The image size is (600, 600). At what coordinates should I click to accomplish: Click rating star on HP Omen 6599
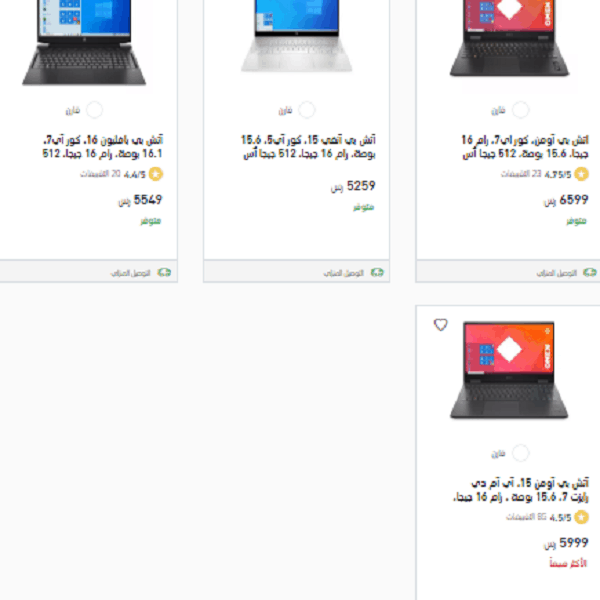point(581,174)
